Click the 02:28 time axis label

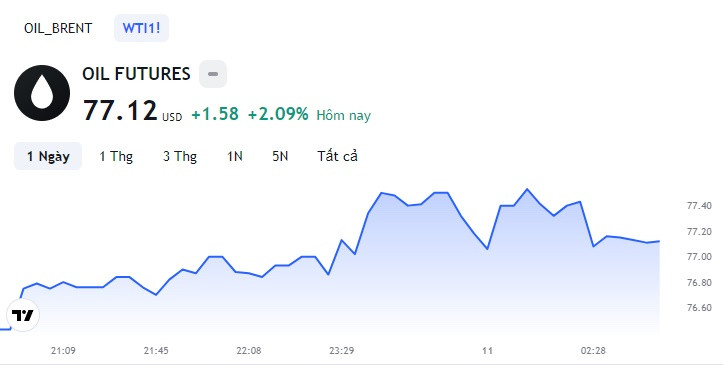click(x=593, y=351)
